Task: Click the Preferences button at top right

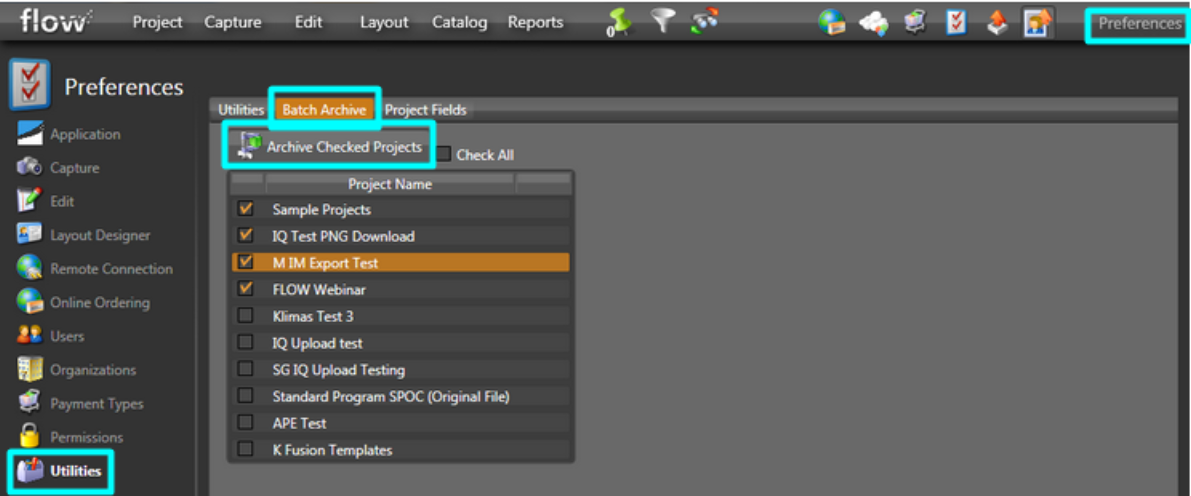Action: point(1139,24)
